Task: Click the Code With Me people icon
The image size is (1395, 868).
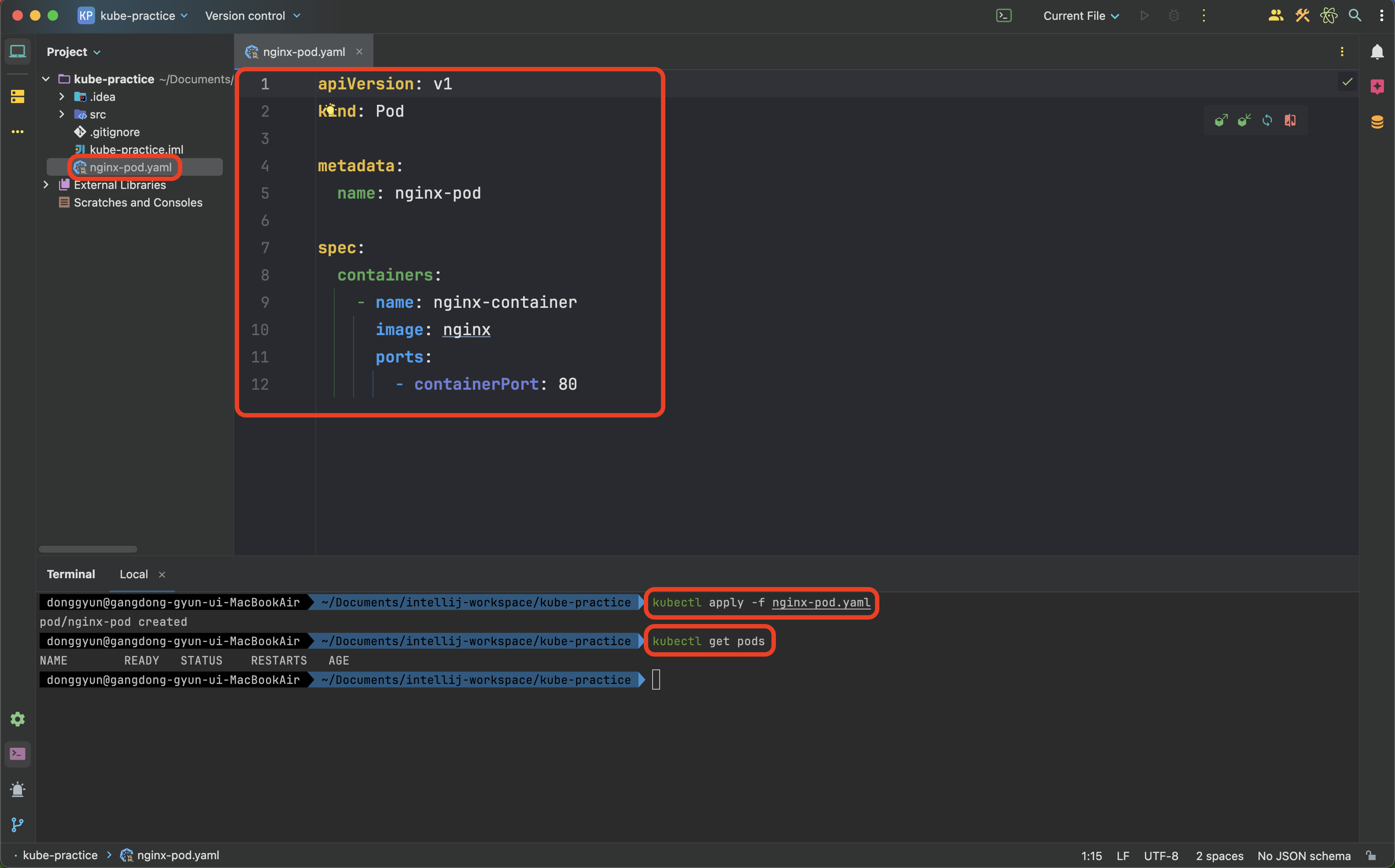Action: point(1275,16)
